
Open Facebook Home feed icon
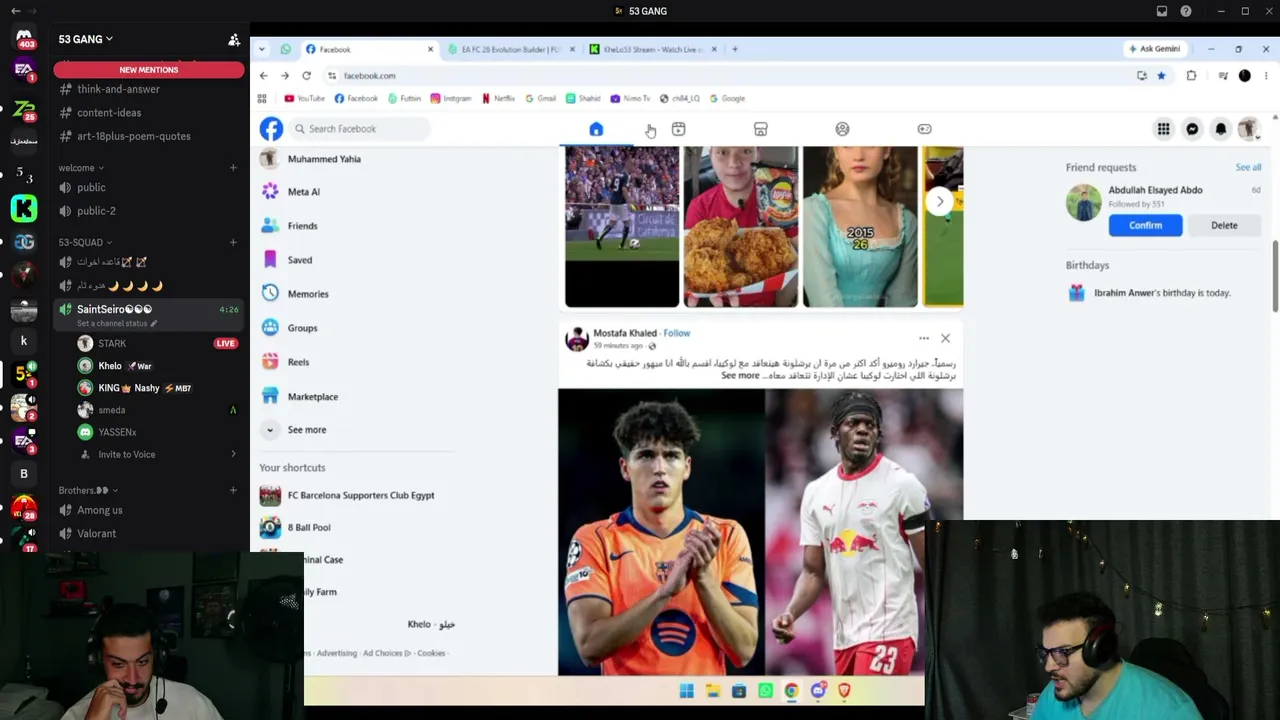tap(596, 129)
